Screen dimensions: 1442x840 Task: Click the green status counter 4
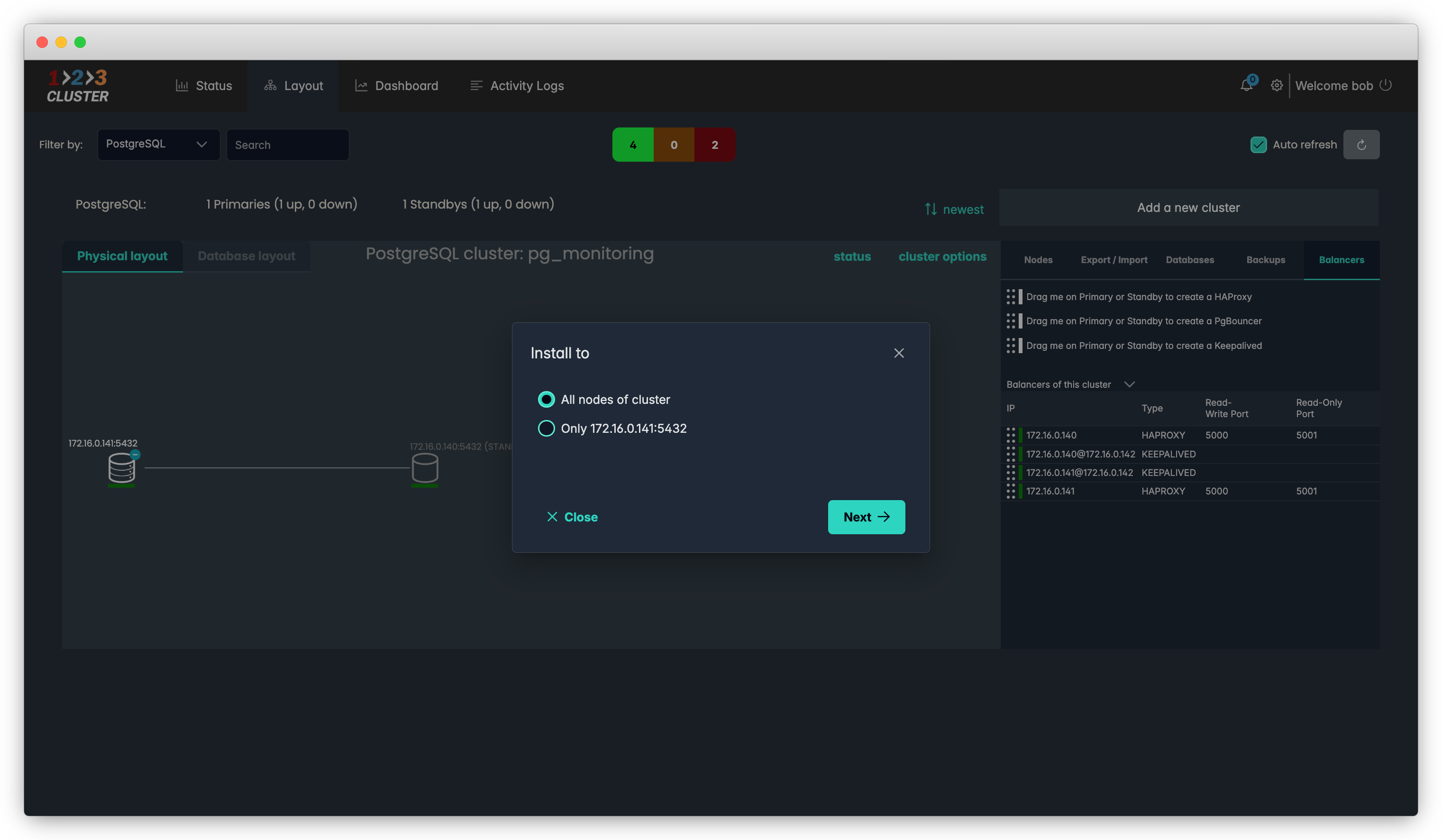click(632, 145)
